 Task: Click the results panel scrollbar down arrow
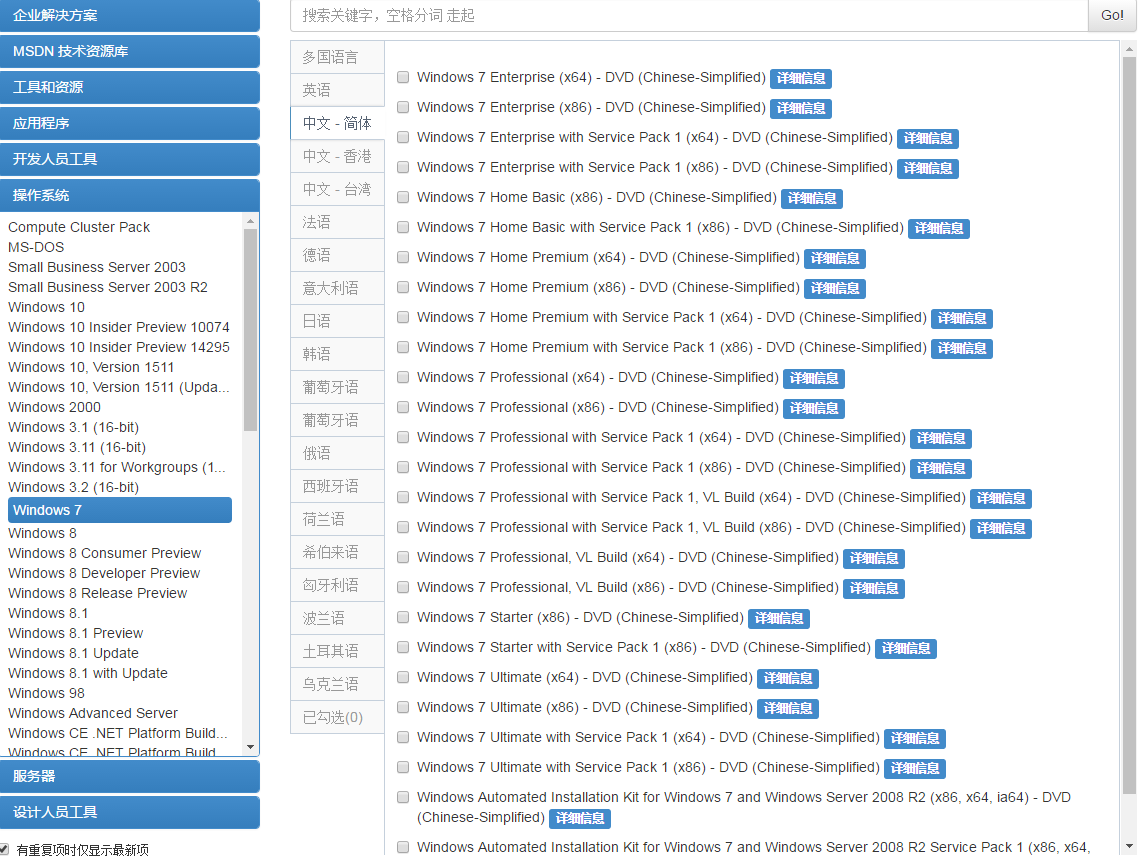point(1129,846)
